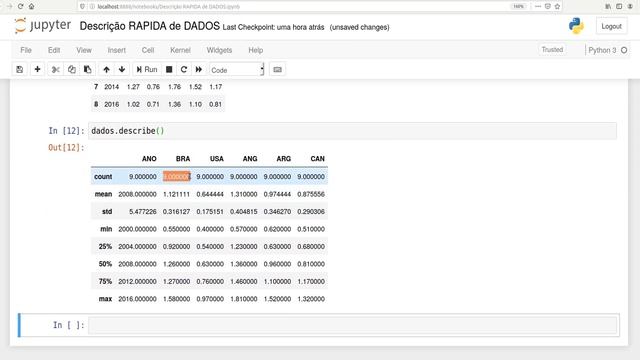The height and width of the screenshot is (360, 640).
Task: Restart kernel and rerun all with fast-forward icon
Action: [x=198, y=69]
